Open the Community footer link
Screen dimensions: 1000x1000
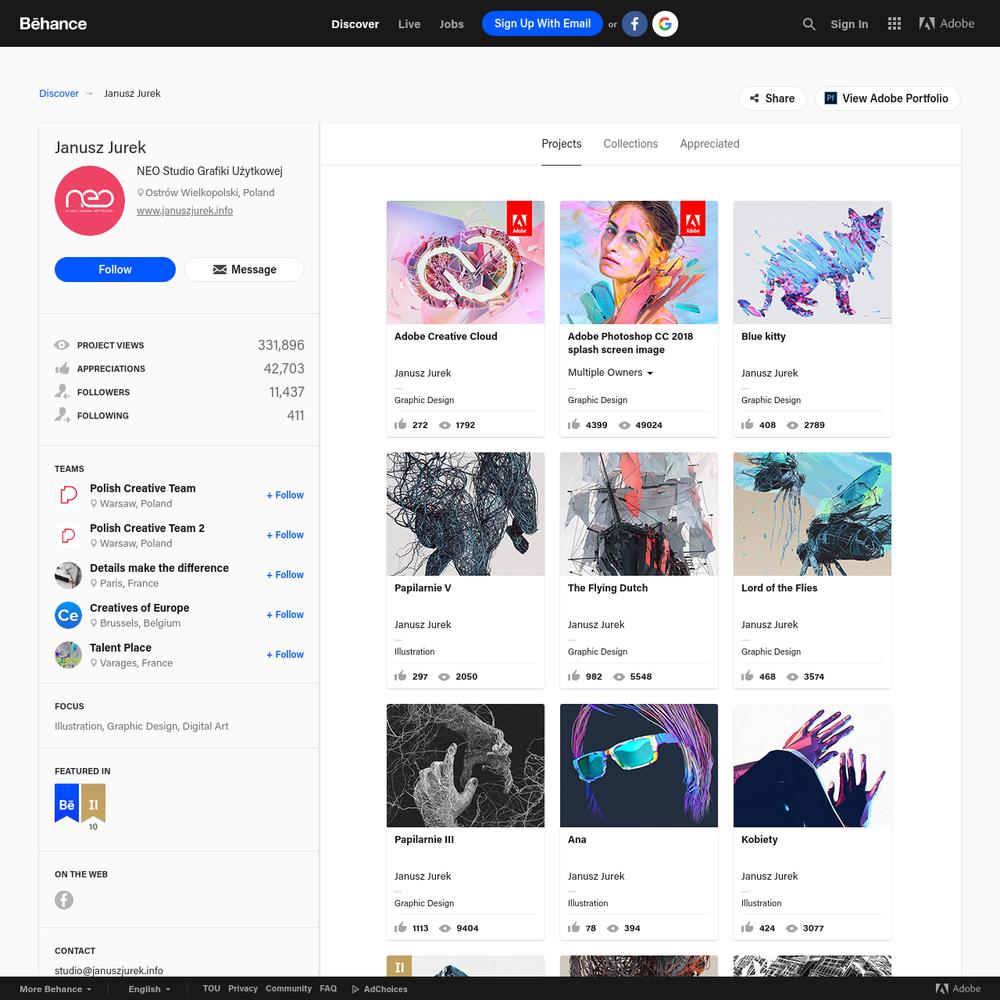click(x=288, y=989)
